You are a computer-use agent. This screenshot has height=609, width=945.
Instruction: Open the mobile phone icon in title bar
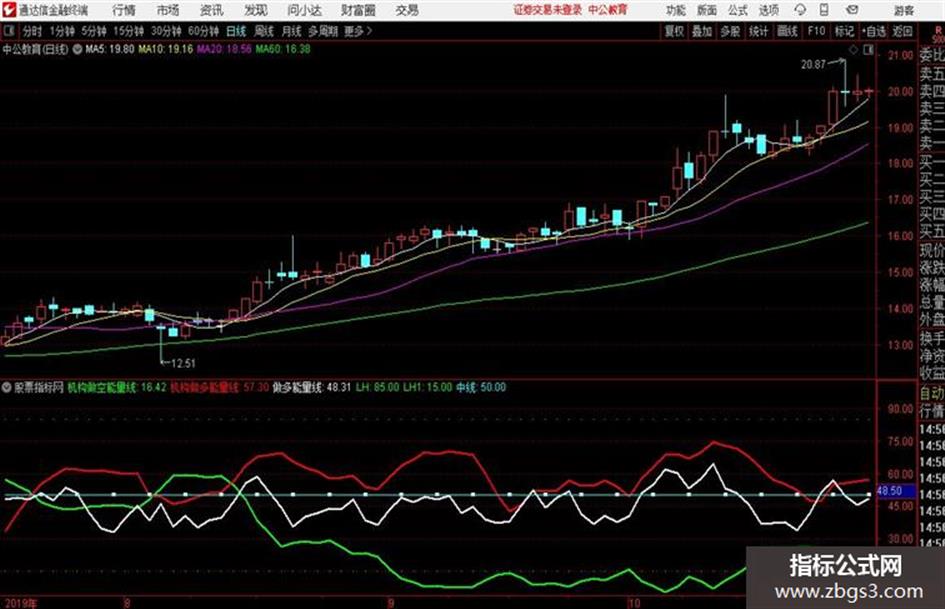[824, 10]
